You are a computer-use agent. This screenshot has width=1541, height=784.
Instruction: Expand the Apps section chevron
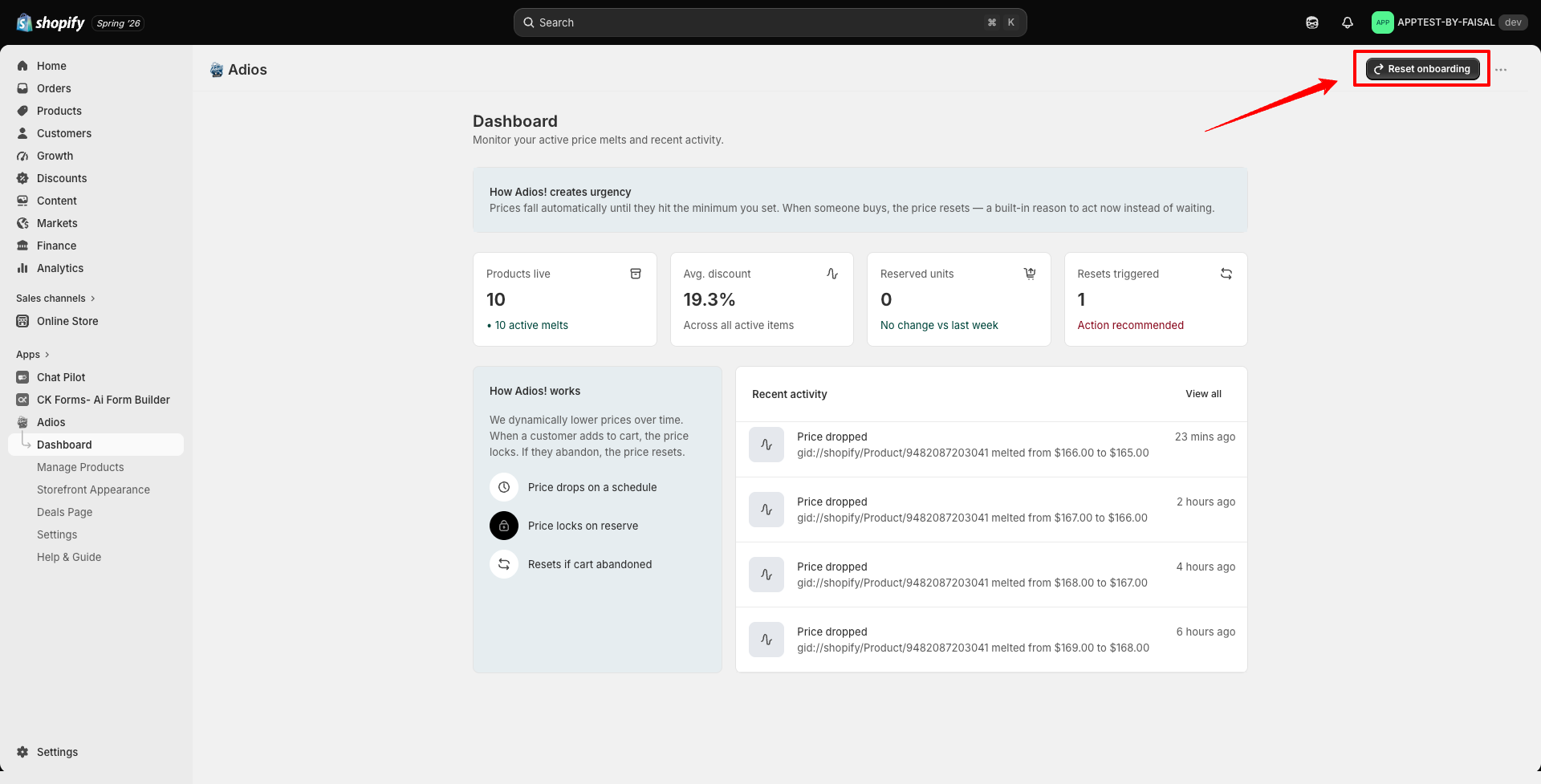pos(47,355)
